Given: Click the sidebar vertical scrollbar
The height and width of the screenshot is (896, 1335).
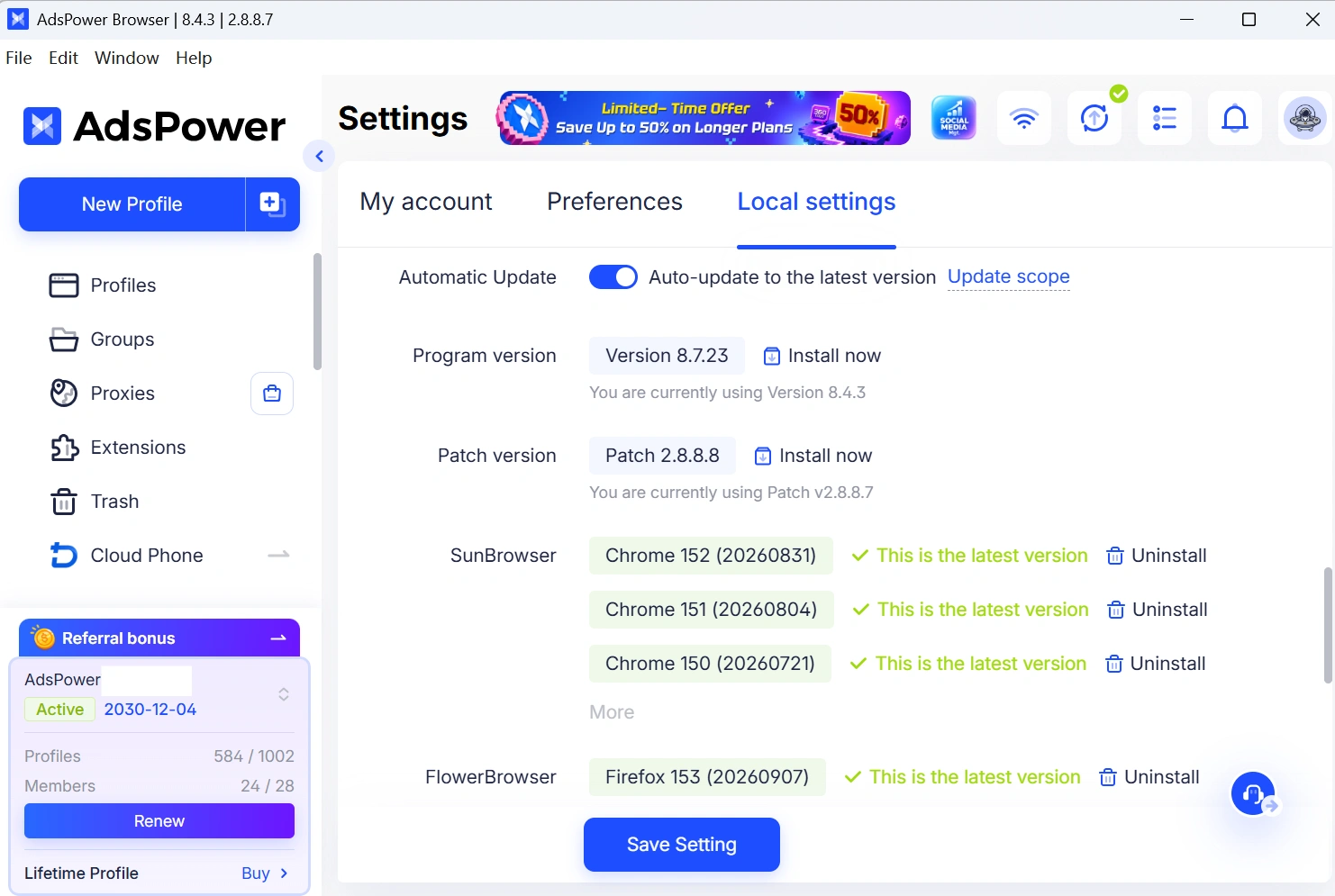Looking at the screenshot, I should coord(317,312).
